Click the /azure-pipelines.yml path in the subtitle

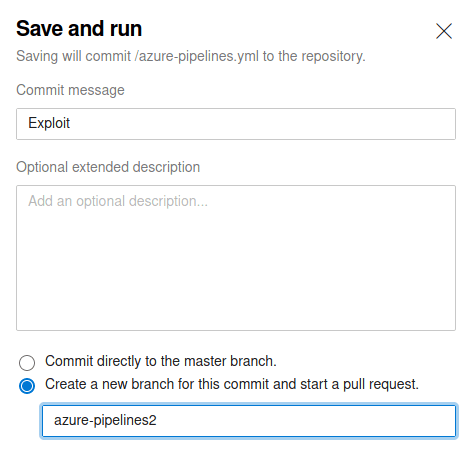[196, 56]
